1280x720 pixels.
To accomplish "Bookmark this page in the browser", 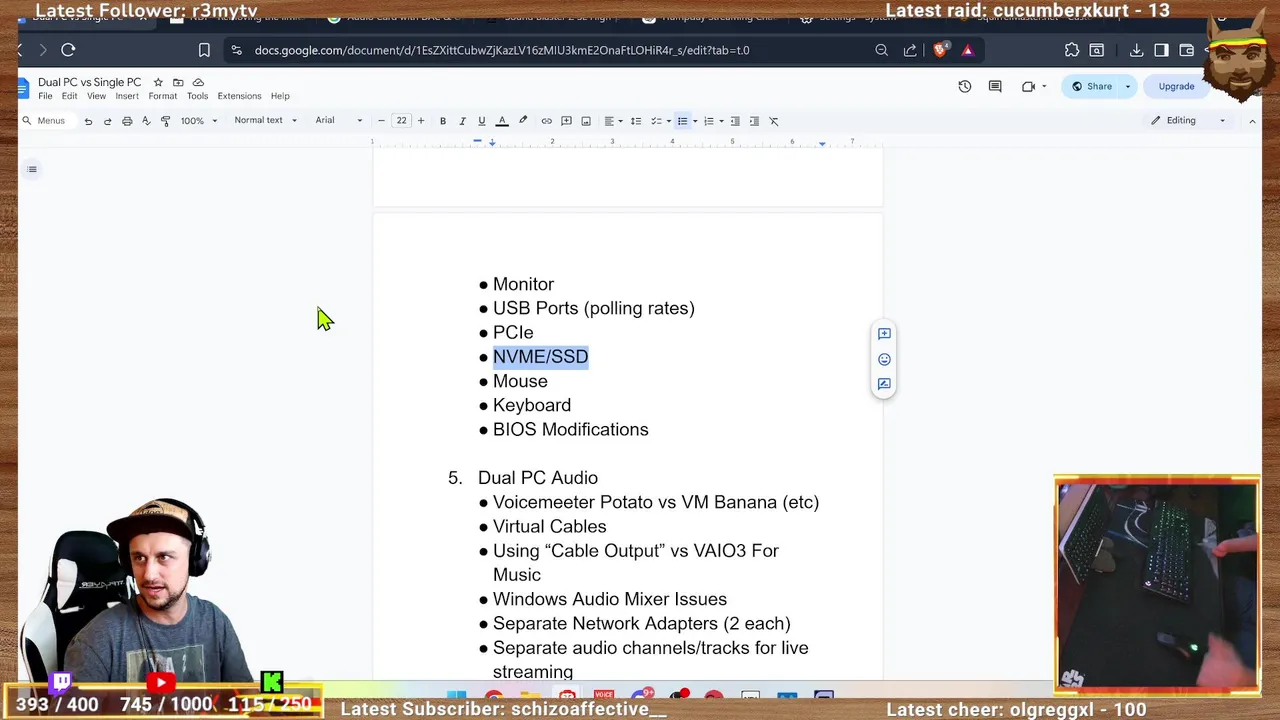I will click(x=204, y=50).
